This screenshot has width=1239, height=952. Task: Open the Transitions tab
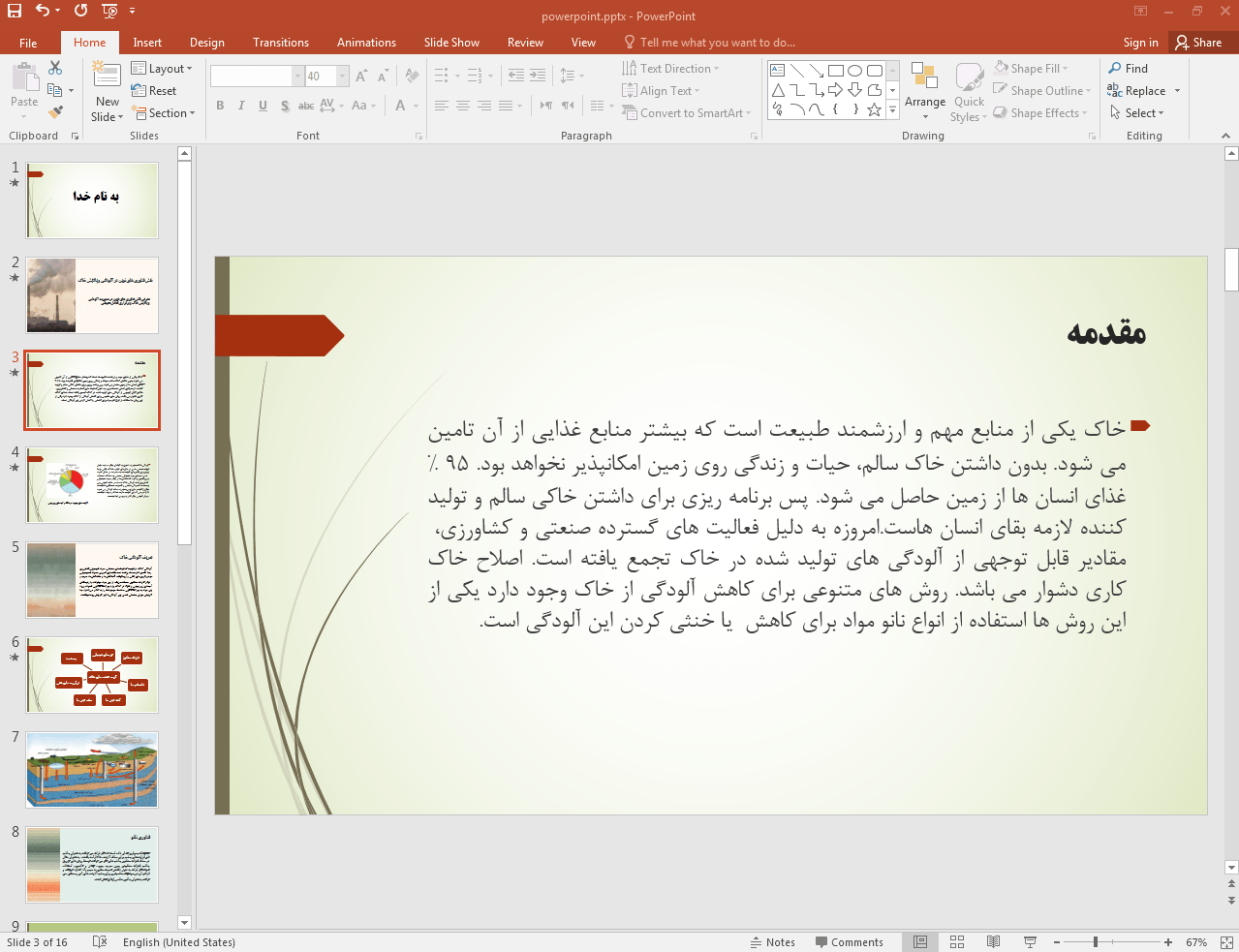280,43
